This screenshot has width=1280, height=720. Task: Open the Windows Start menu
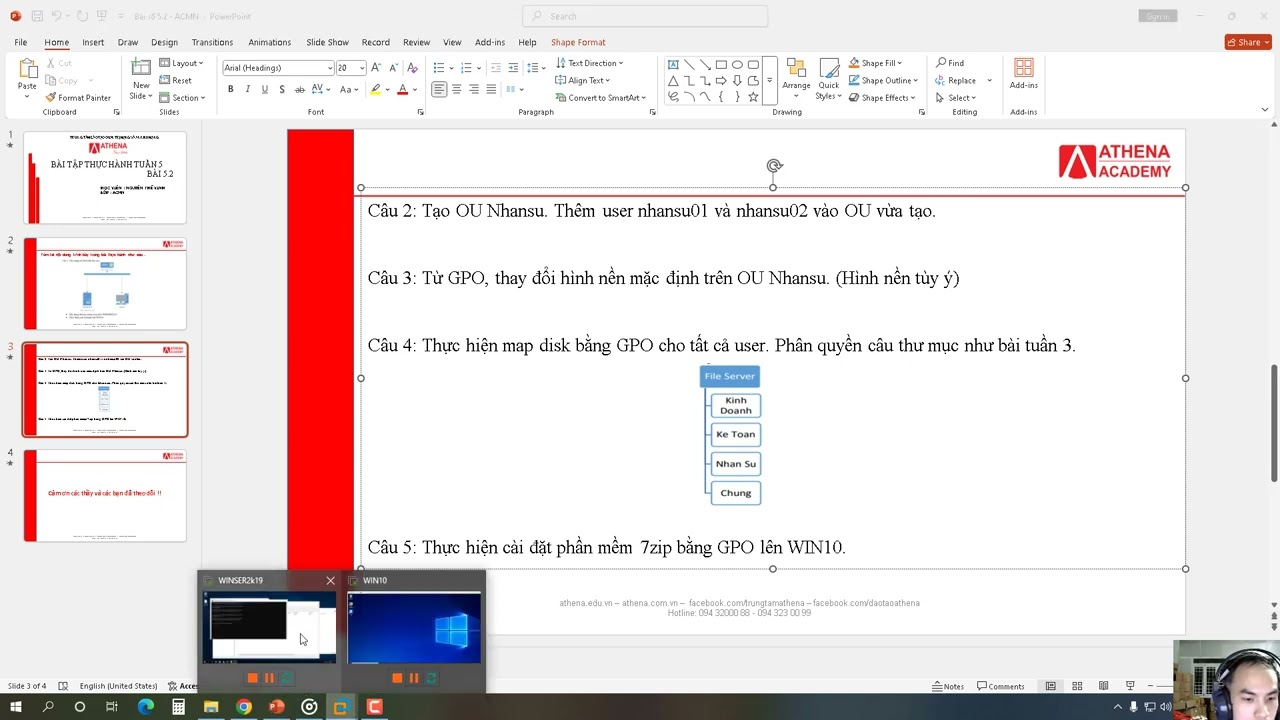click(15, 707)
